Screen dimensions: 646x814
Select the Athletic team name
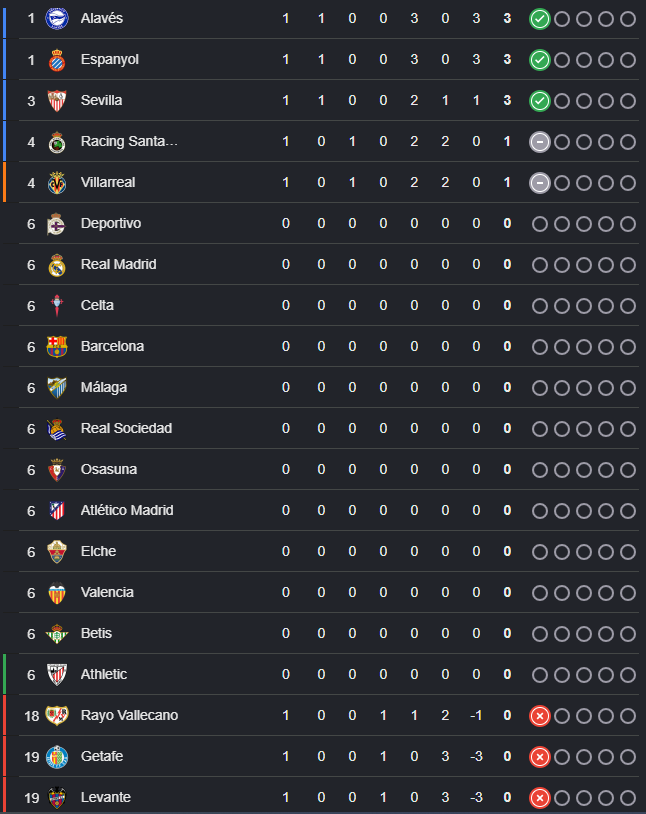pos(104,674)
